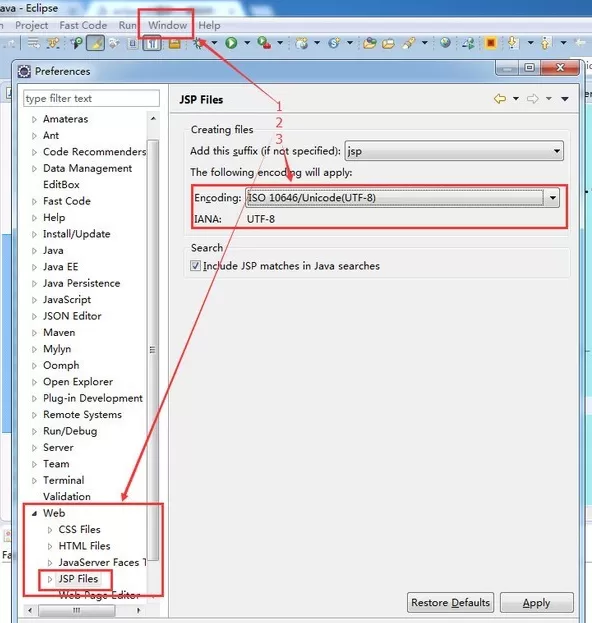Select JSON Editor in preferences tree
The image size is (592, 623).
(72, 316)
